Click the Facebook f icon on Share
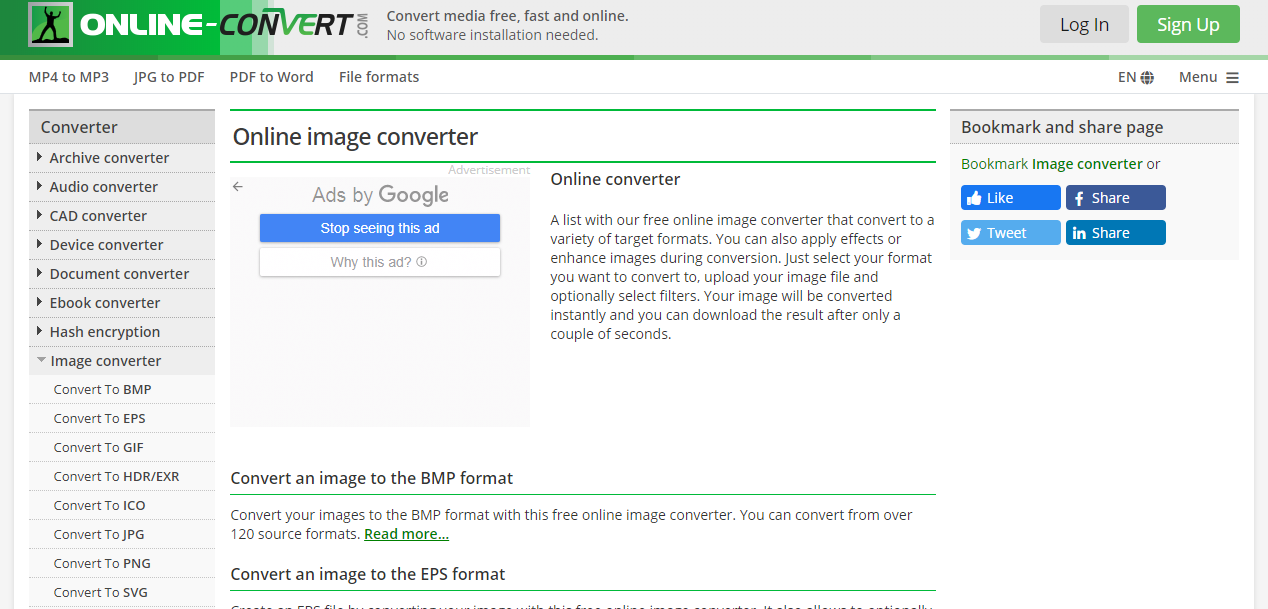 coord(1079,198)
